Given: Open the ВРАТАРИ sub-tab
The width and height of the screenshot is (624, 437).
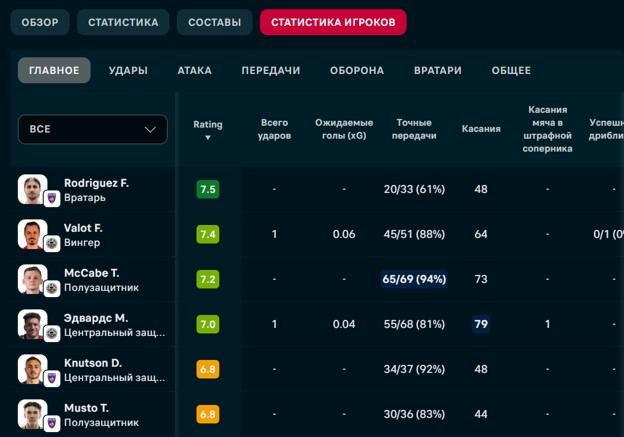Looking at the screenshot, I should (x=438, y=70).
